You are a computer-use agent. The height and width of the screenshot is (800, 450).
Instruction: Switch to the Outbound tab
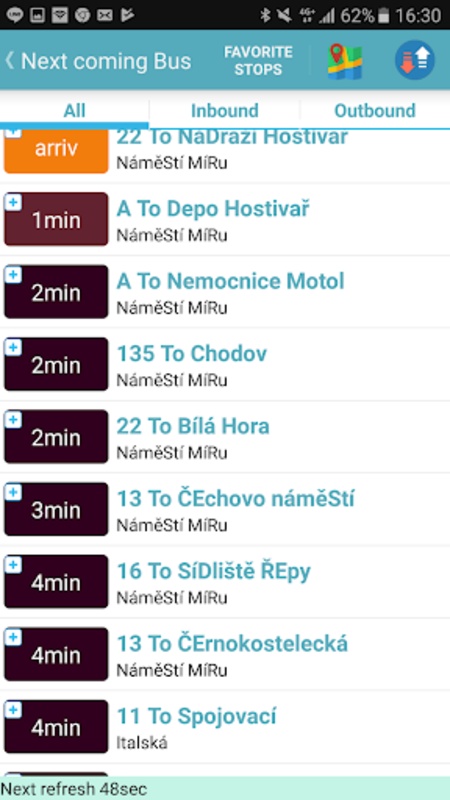pyautogui.click(x=375, y=110)
